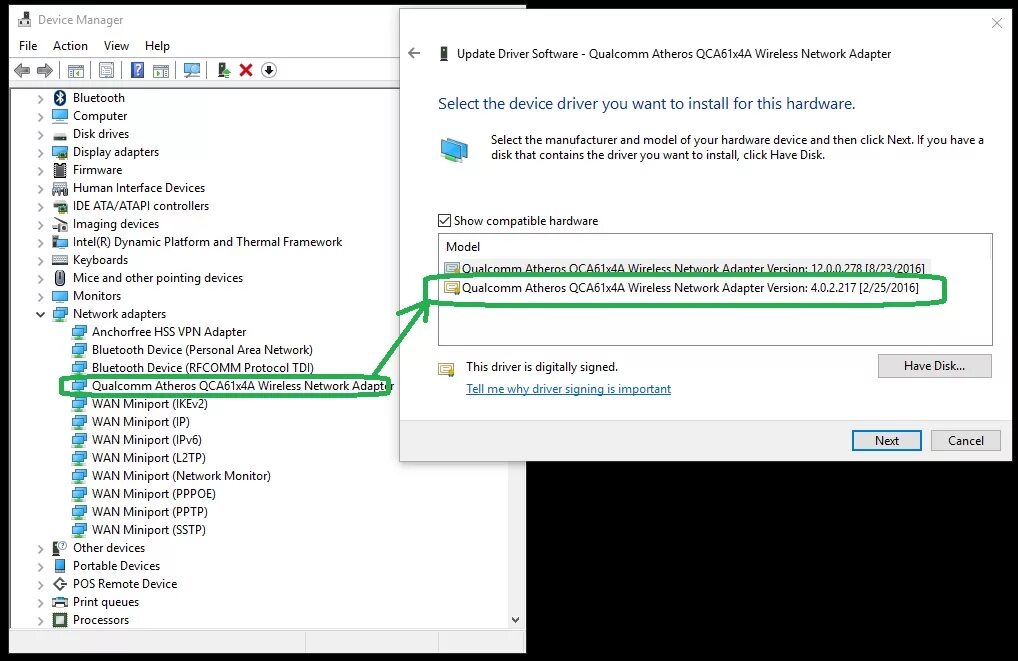Screen dimensions: 1018x661
Task: Expand the Other devices node
Action: [40, 549]
